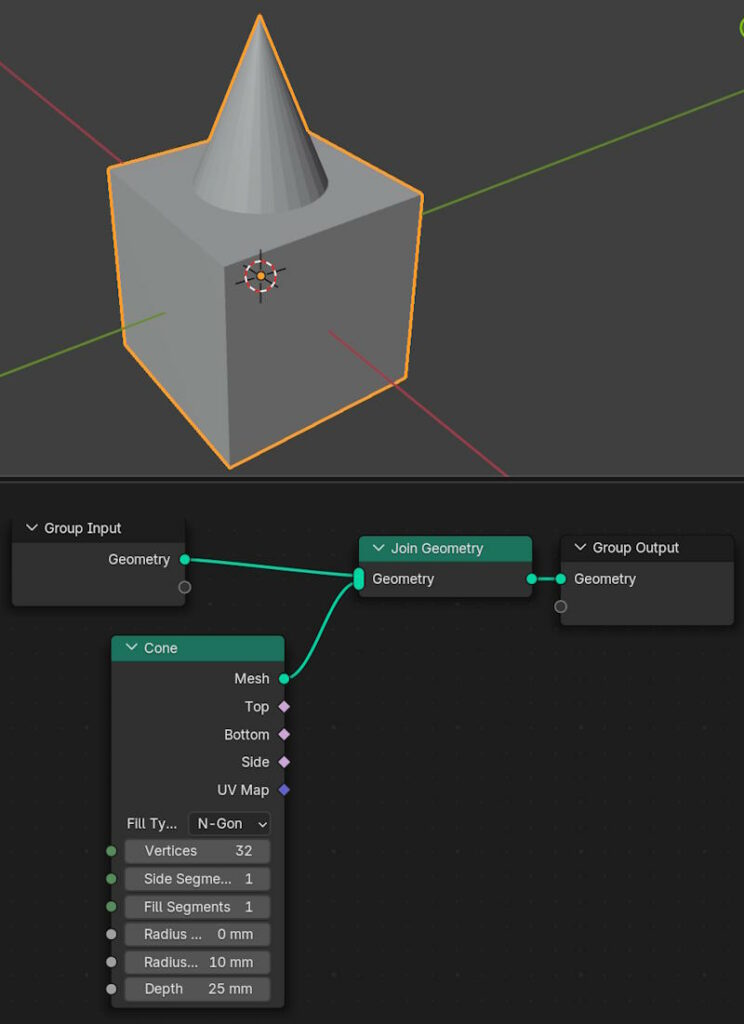Click the Cone node's Mesh output socket
This screenshot has height=1024, width=744.
[284, 679]
